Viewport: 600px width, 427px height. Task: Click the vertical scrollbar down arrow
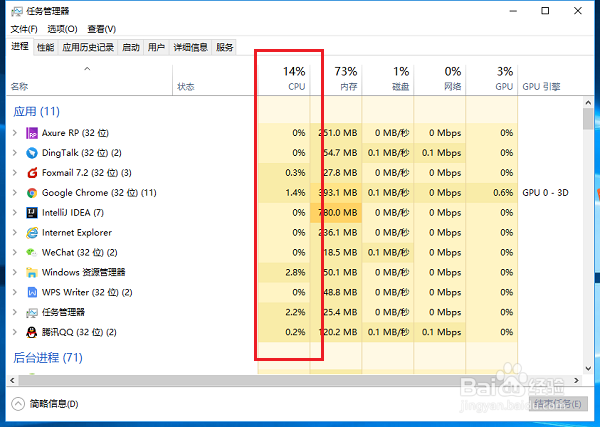pyautogui.click(x=588, y=368)
